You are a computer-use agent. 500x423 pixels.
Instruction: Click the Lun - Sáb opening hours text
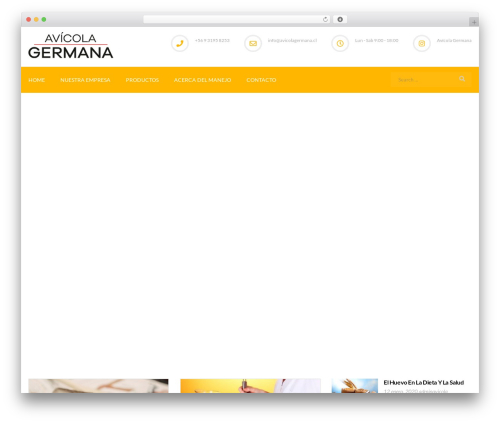point(376,40)
